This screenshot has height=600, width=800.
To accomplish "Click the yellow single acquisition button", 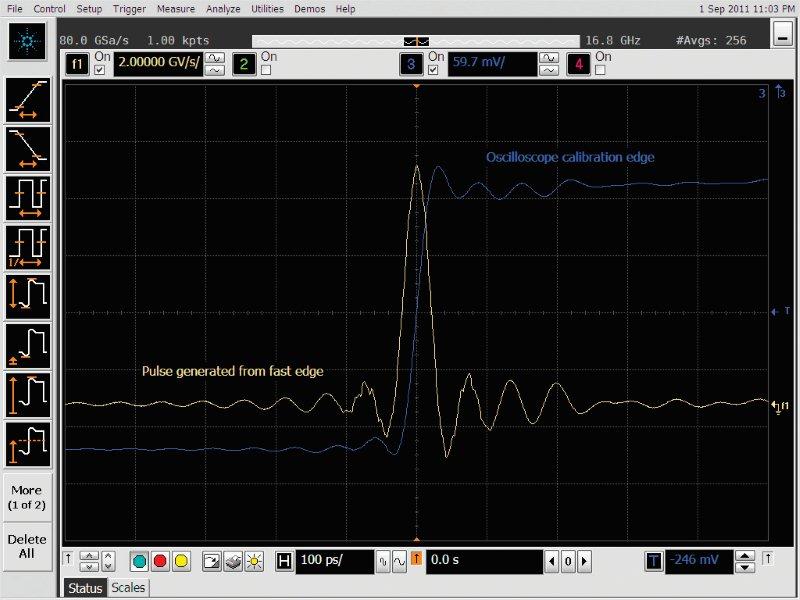I will pyautogui.click(x=181, y=561).
